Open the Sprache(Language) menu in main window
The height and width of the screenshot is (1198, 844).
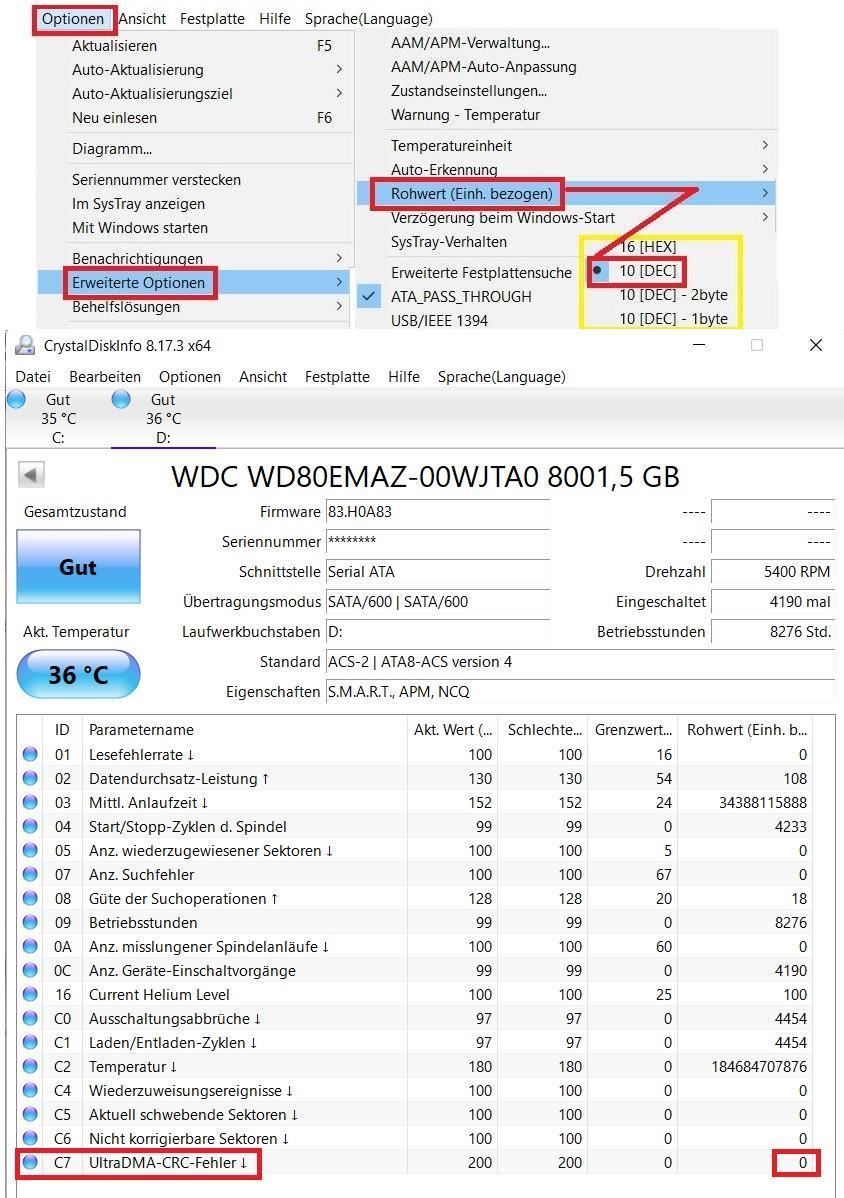(x=501, y=377)
